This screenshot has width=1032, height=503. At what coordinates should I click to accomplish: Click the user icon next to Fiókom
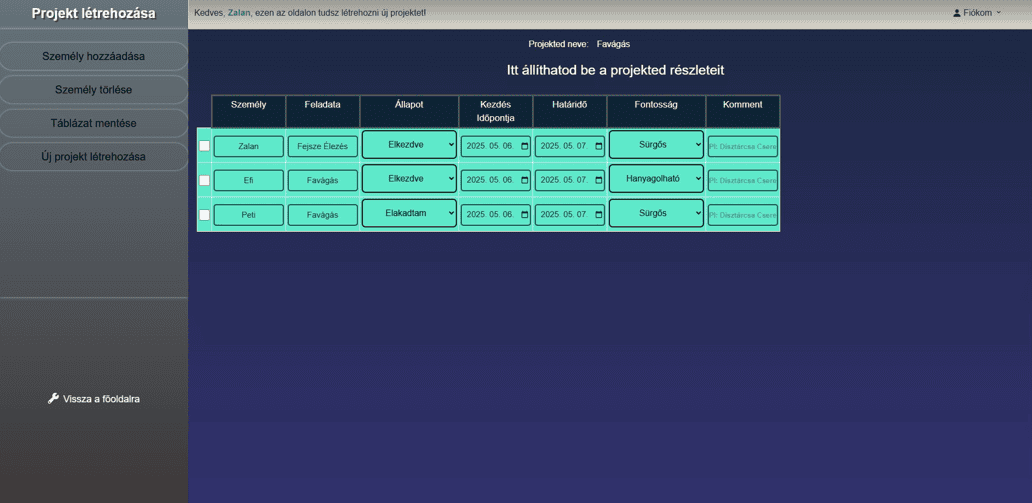pyautogui.click(x=956, y=13)
